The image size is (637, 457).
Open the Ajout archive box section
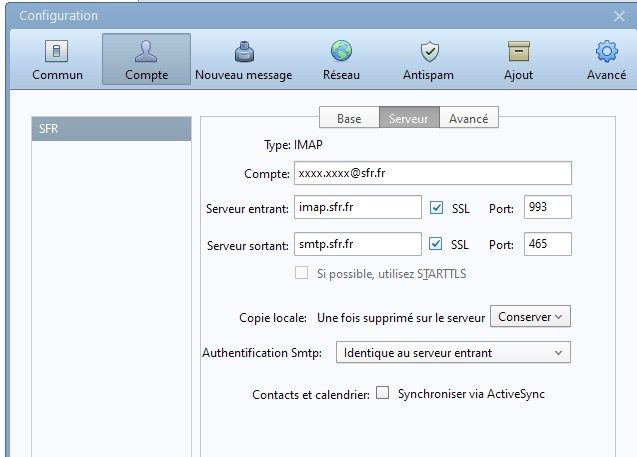[x=518, y=59]
